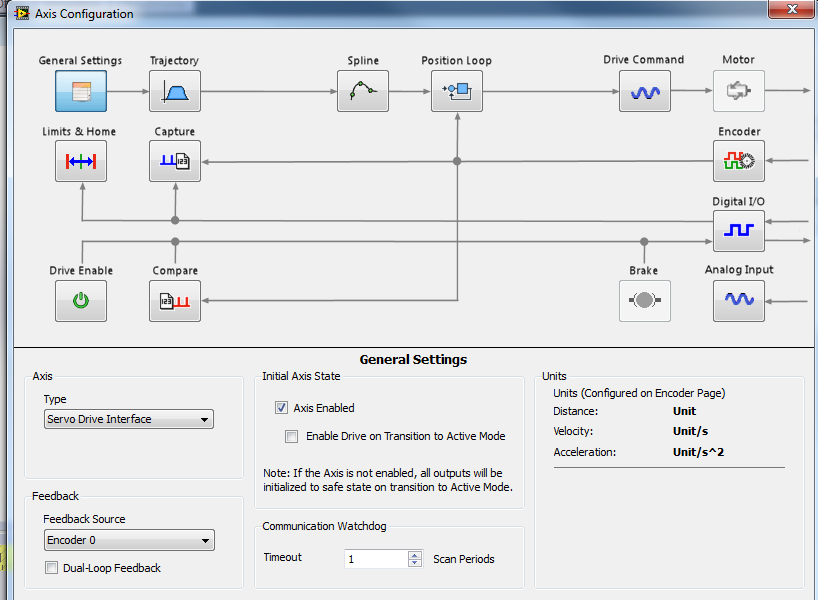
Task: Click the Drive Enable power icon
Action: (80, 301)
